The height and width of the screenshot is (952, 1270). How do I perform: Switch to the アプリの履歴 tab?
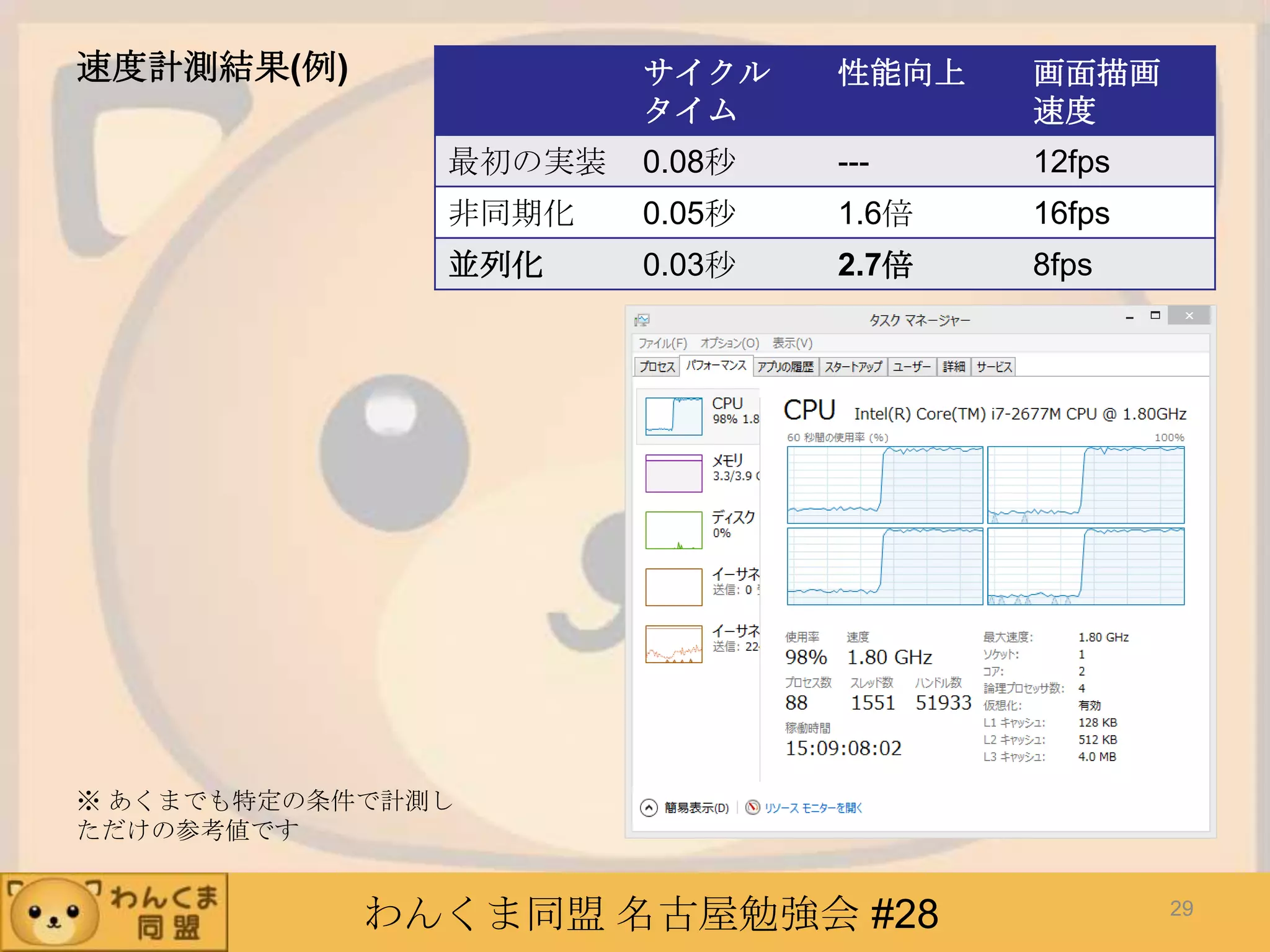click(785, 366)
